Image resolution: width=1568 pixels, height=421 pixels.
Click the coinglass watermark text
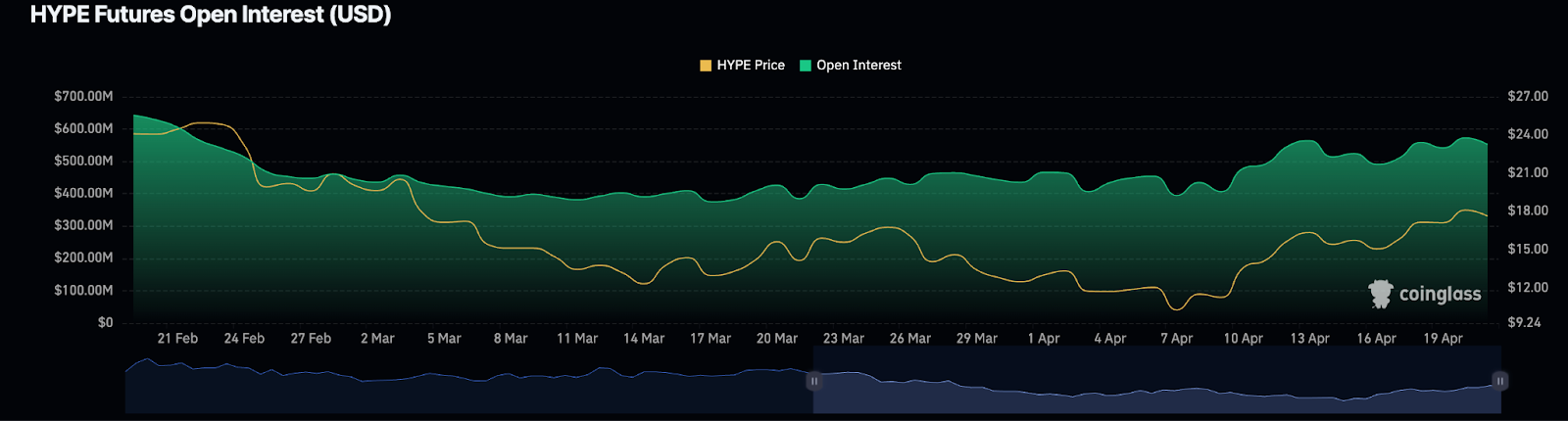[x=1440, y=295]
